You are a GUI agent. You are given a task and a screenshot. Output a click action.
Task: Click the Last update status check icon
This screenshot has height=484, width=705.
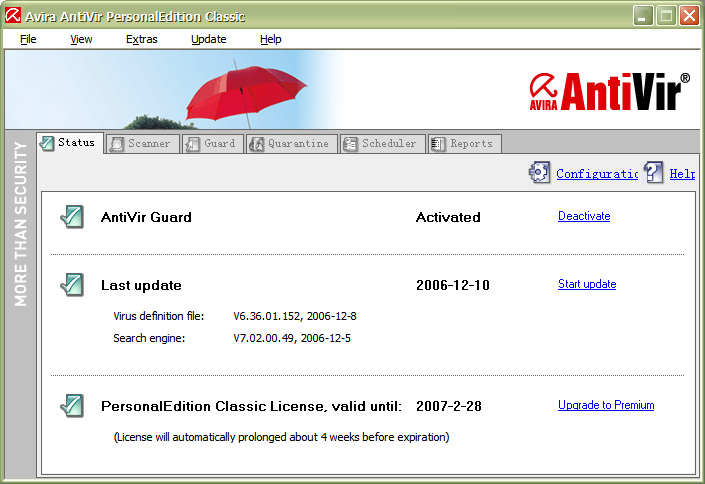pyautogui.click(x=72, y=285)
